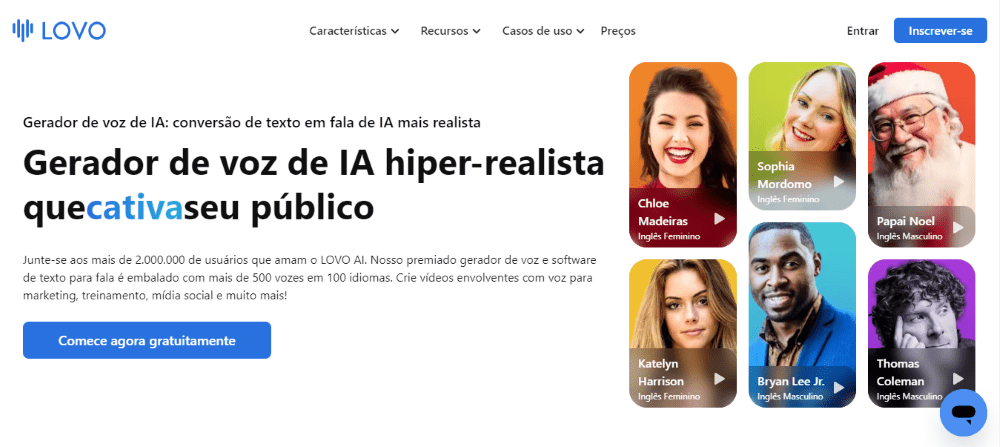Play Katelyn Harrison voice sample
This screenshot has width=1000, height=447.
719,379
